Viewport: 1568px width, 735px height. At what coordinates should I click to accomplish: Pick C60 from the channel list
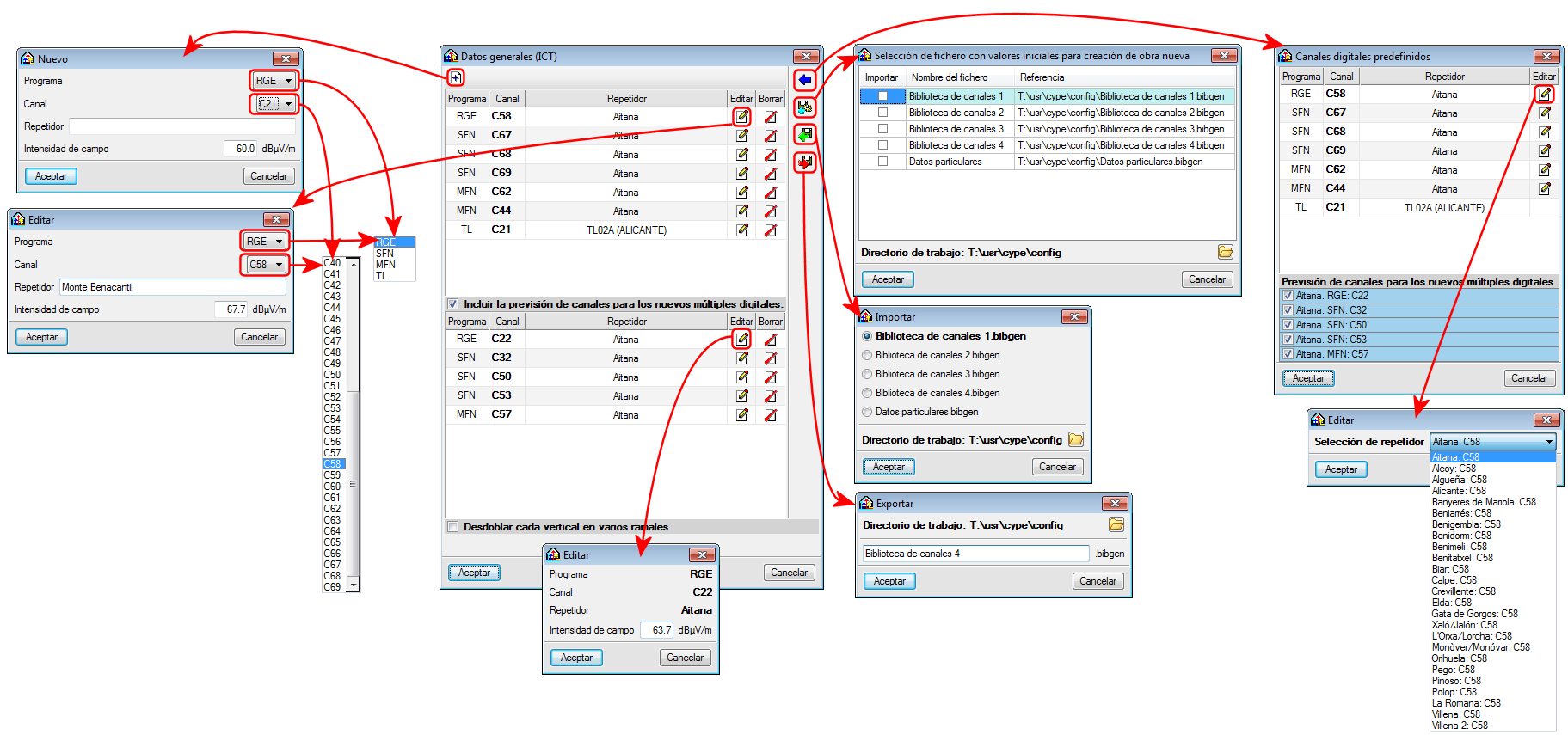pos(333,487)
